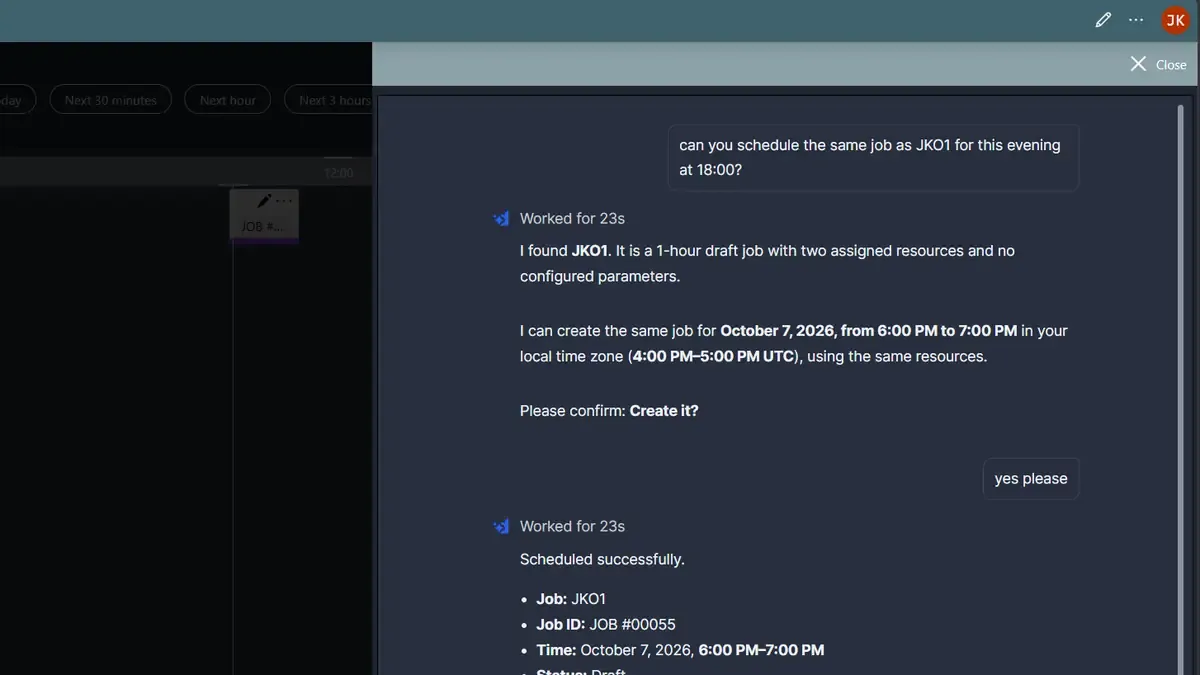Viewport: 1200px width, 675px height.
Task: Click the "yes please" message bubble
Action: click(x=1031, y=479)
